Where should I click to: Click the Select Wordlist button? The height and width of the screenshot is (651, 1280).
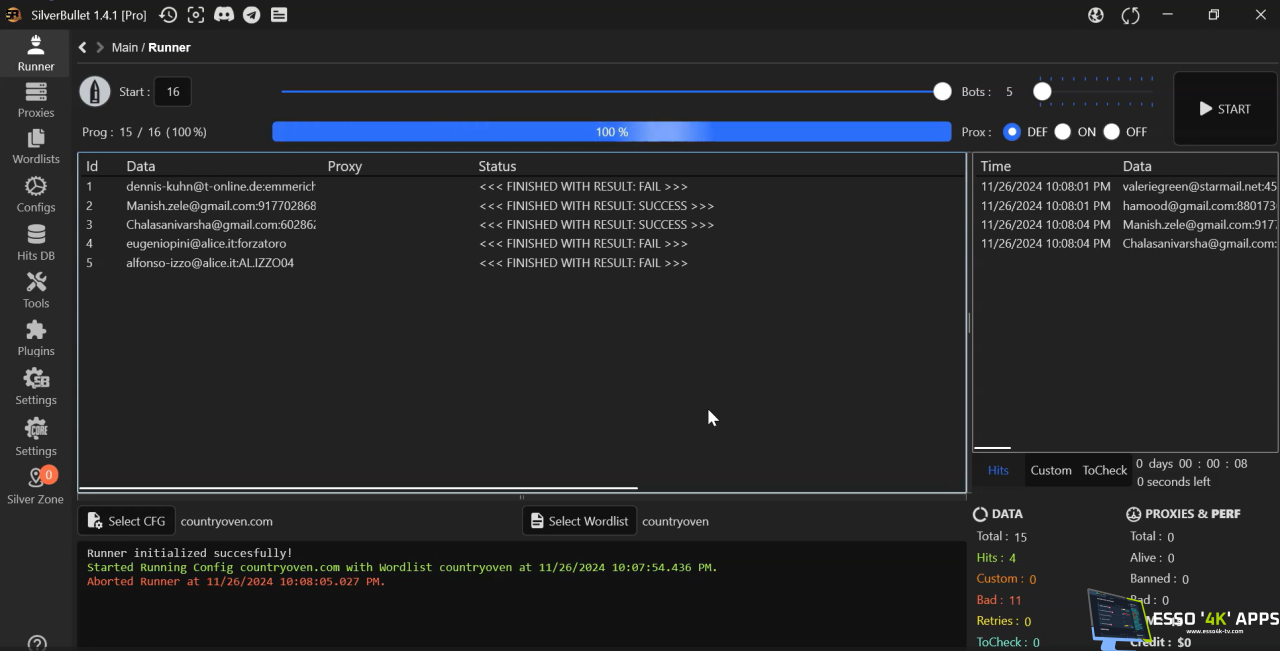tap(579, 521)
